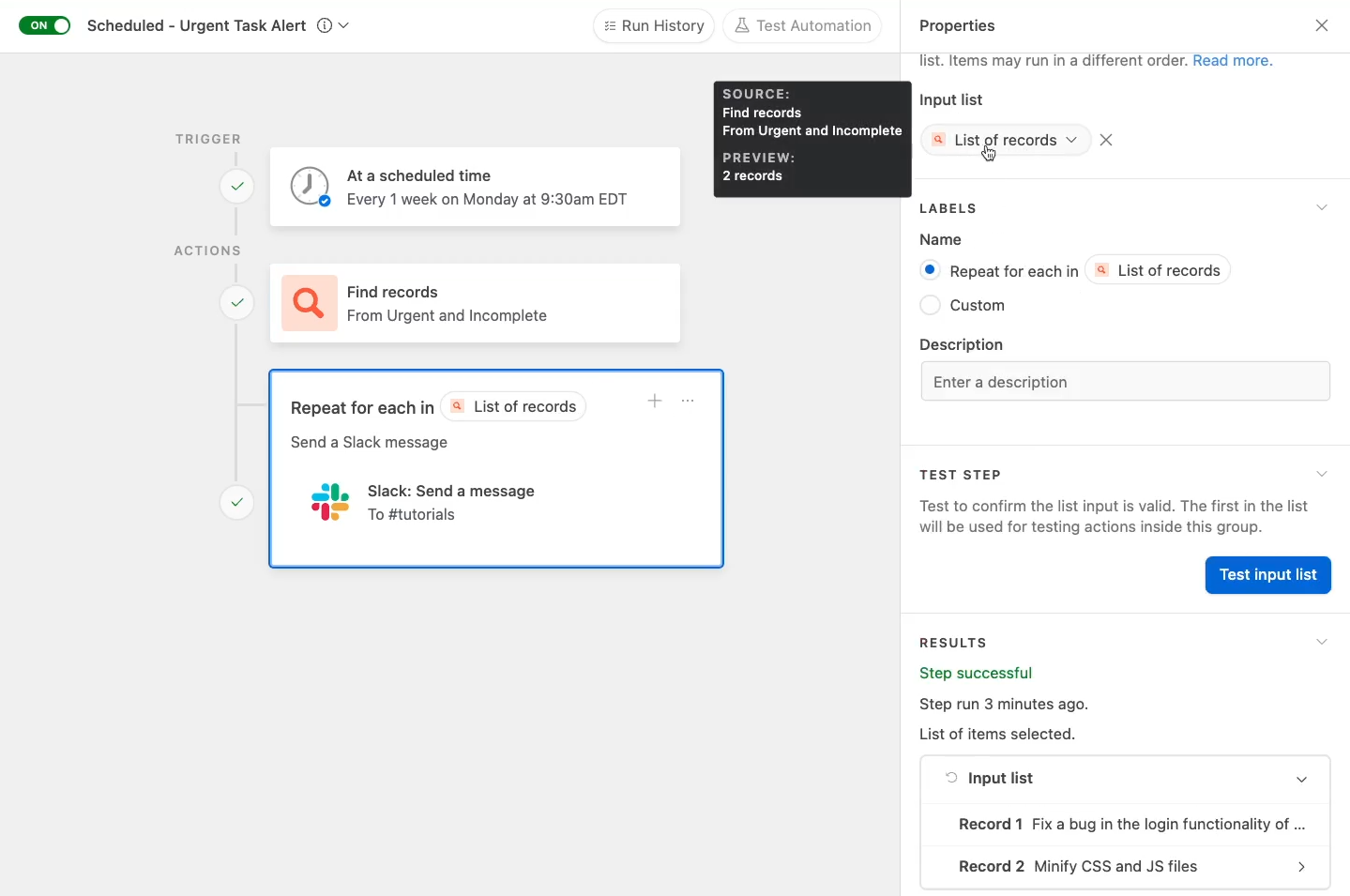The height and width of the screenshot is (896, 1350).
Task: Open the Input list 'List of records' dropdown
Action: 1006,140
